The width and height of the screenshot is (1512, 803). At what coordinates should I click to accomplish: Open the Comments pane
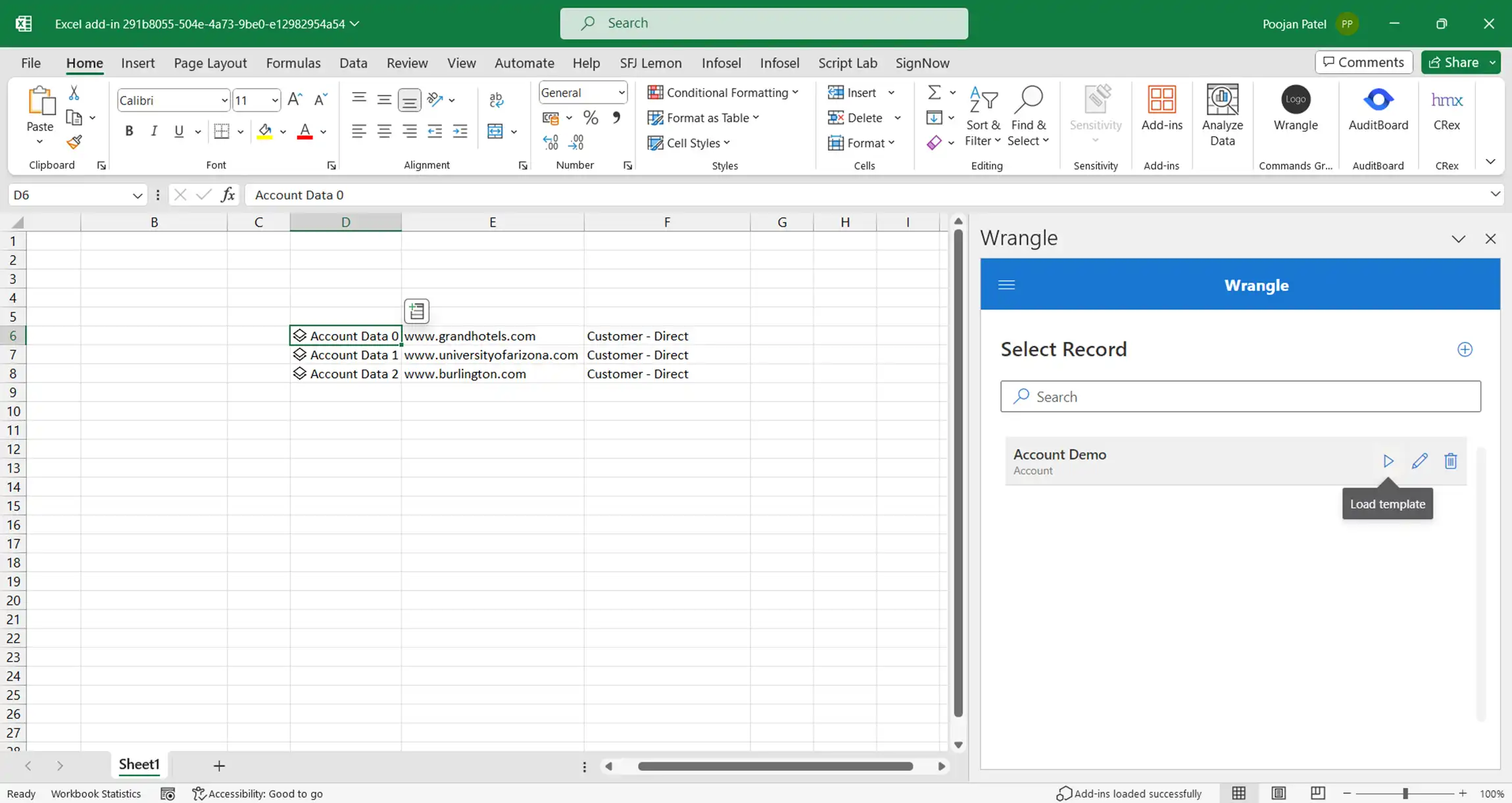(x=1363, y=62)
